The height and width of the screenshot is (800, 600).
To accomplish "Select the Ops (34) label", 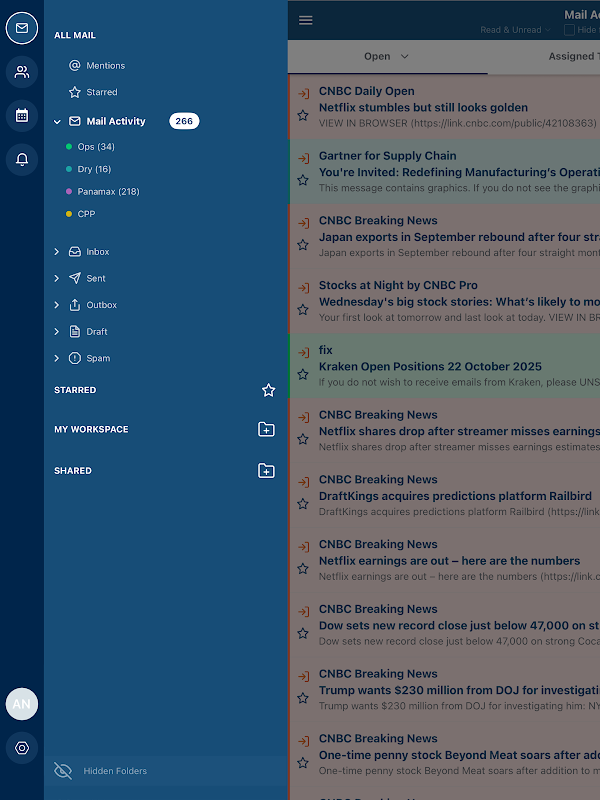I will coord(96,147).
